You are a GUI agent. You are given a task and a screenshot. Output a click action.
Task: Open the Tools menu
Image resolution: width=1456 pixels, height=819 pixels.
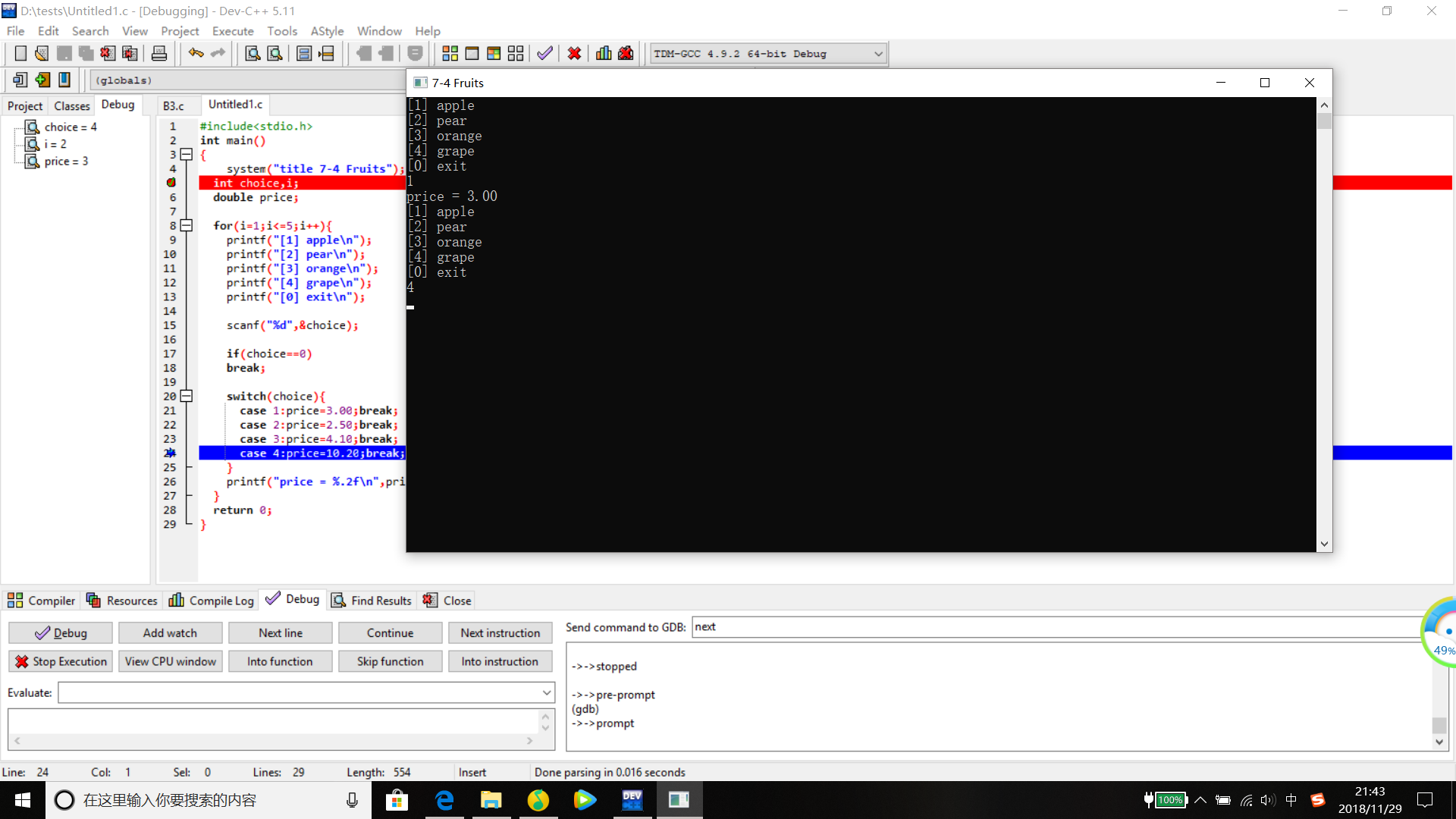[281, 31]
